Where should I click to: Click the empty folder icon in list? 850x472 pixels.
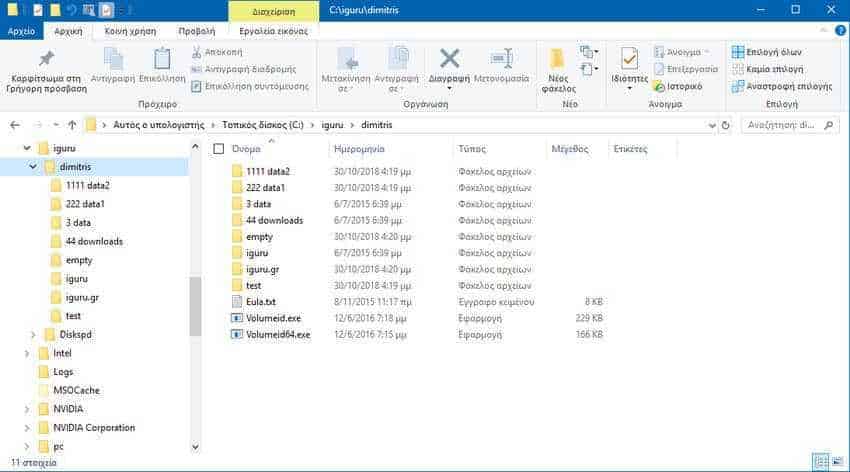pos(237,237)
